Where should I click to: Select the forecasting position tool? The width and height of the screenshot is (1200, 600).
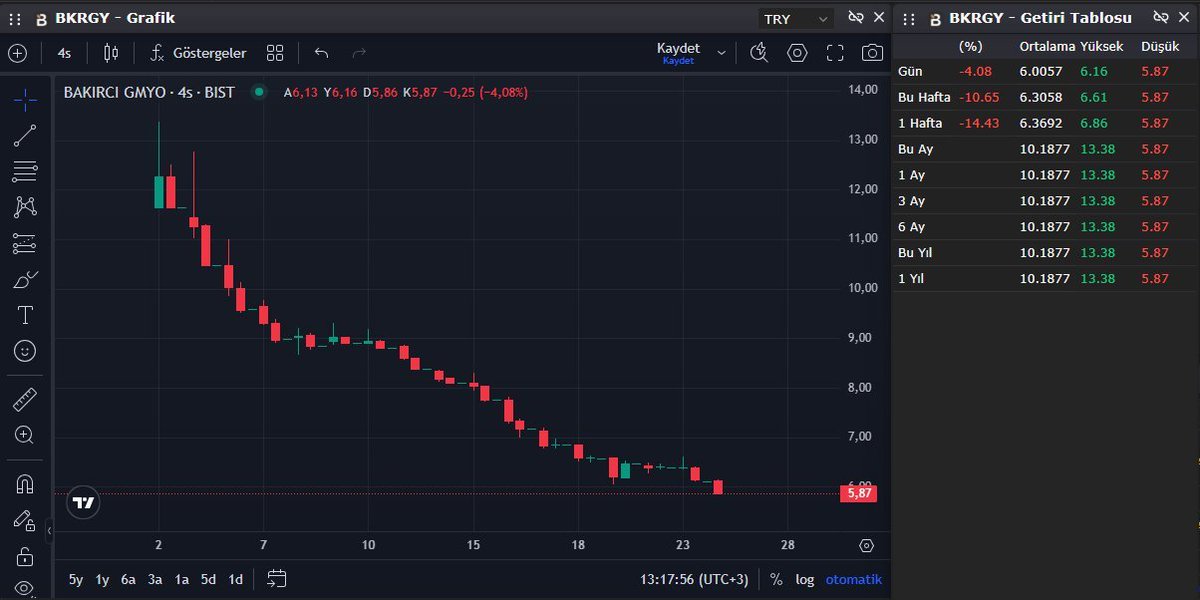(25, 243)
